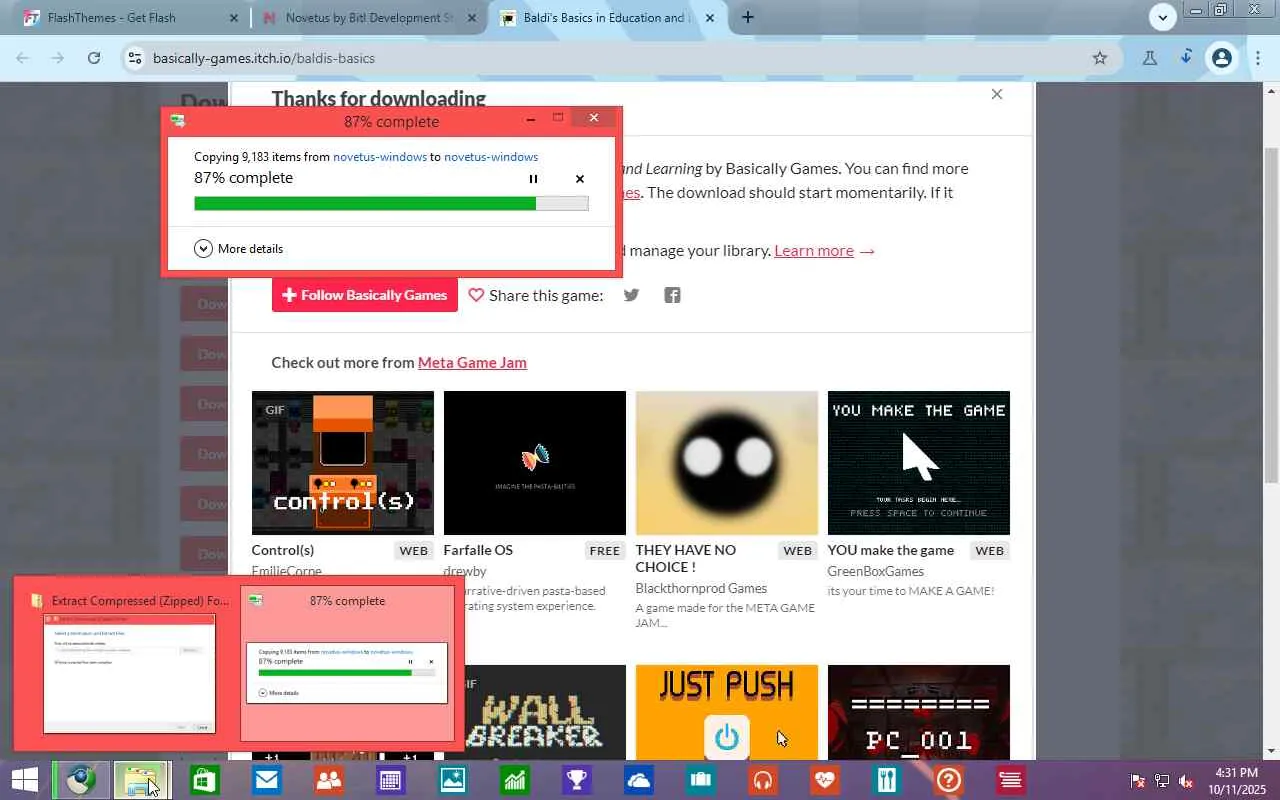Screen dimensions: 1280x800
Task: Open YOU make the game thumbnail
Action: coord(919,463)
